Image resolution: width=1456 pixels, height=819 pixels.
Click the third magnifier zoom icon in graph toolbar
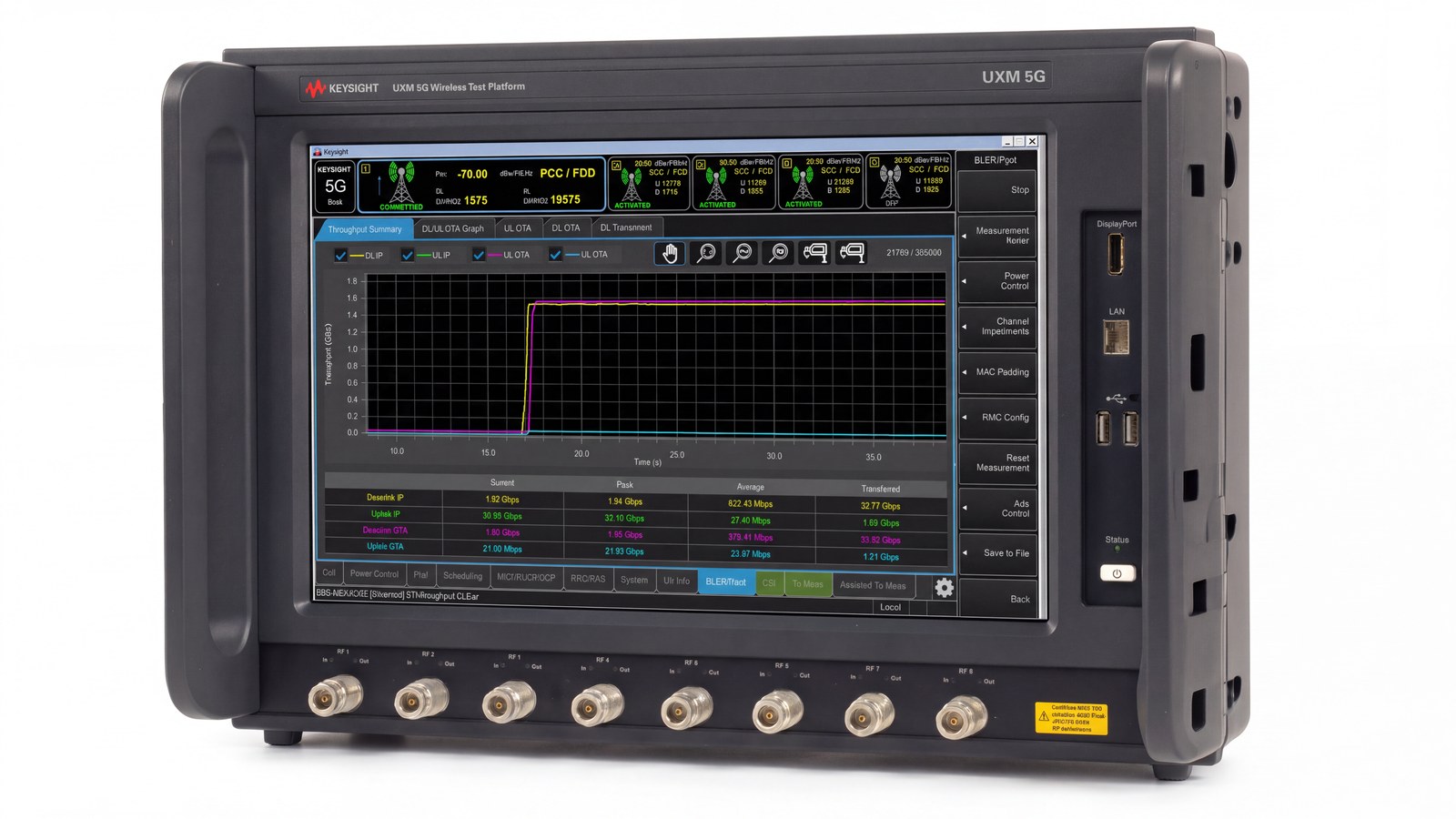[779, 253]
